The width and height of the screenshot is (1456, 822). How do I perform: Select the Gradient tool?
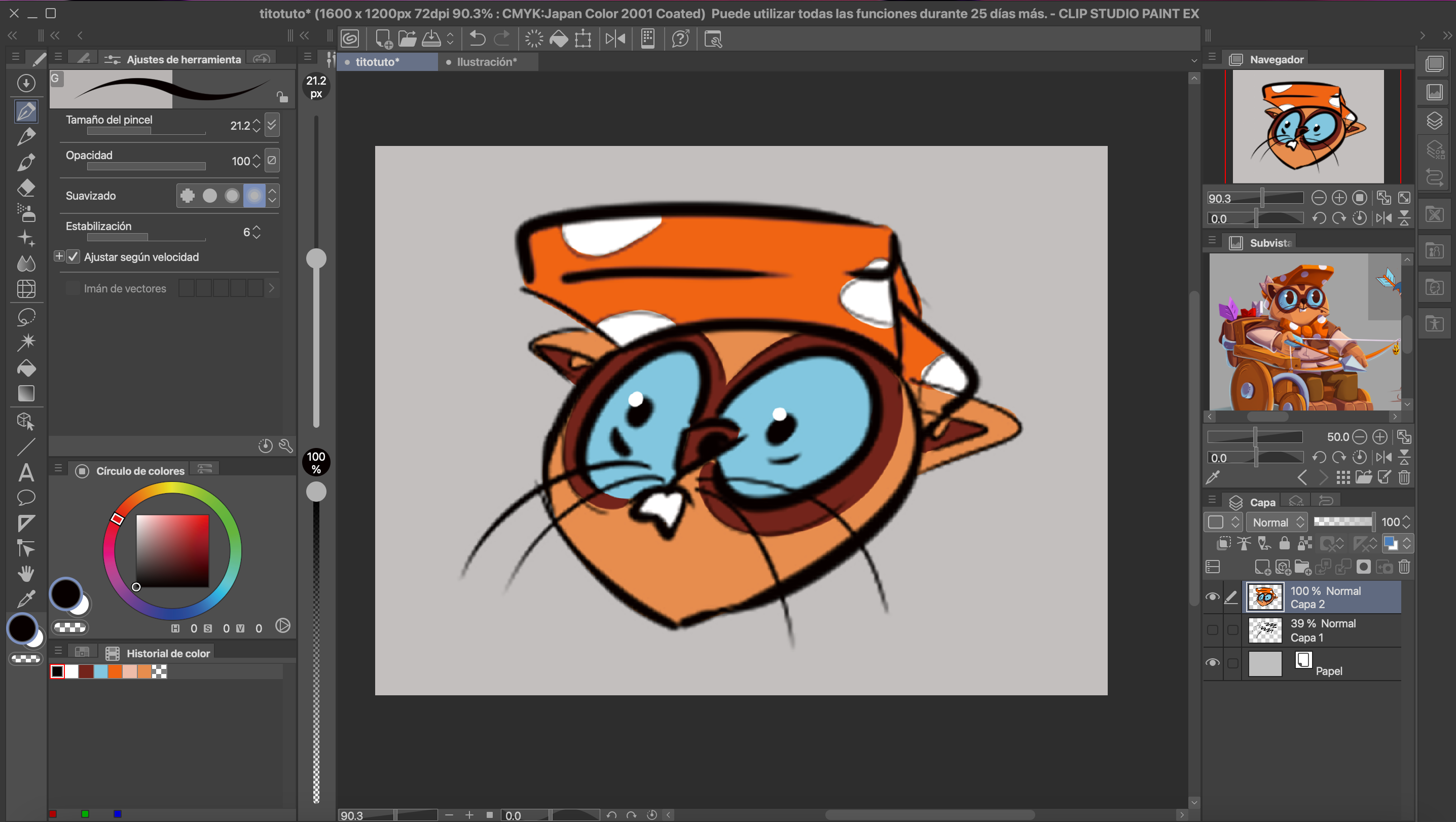(x=26, y=393)
